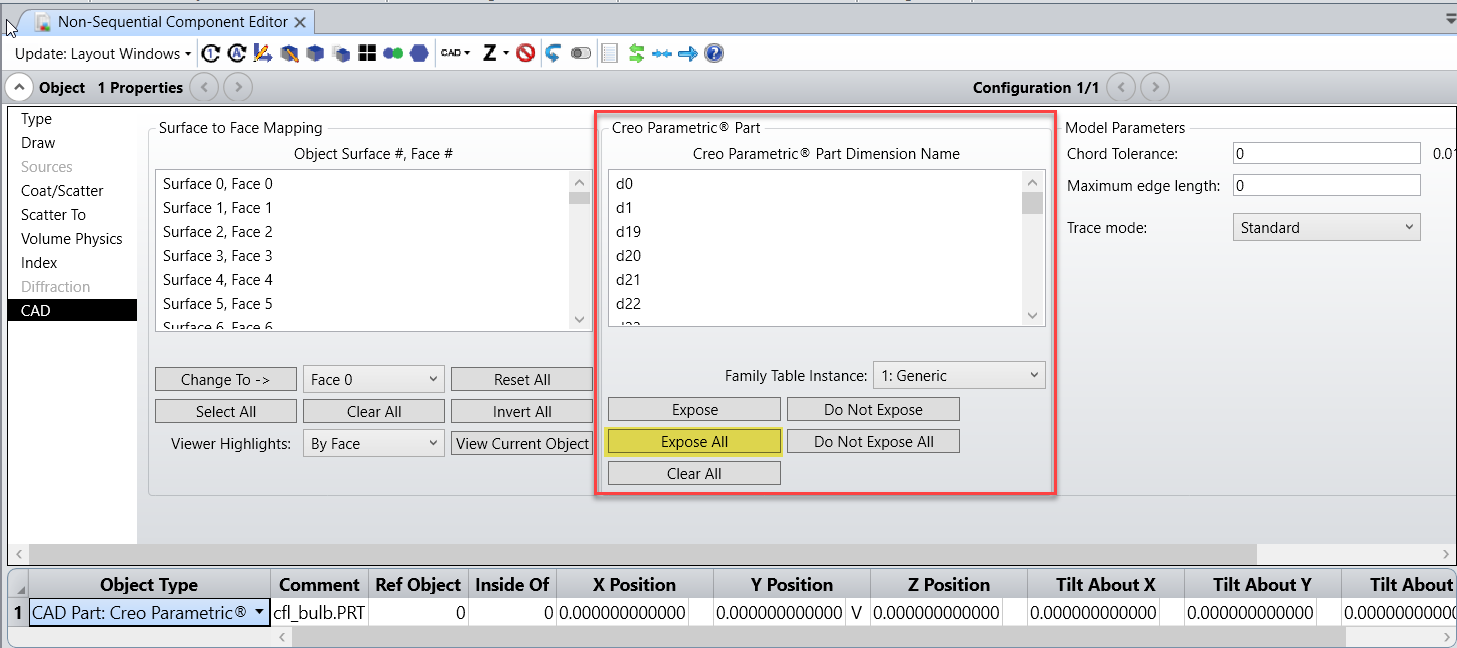The height and width of the screenshot is (648, 1457).
Task: Click Clear All in Surface to Face Mapping
Action: click(374, 412)
